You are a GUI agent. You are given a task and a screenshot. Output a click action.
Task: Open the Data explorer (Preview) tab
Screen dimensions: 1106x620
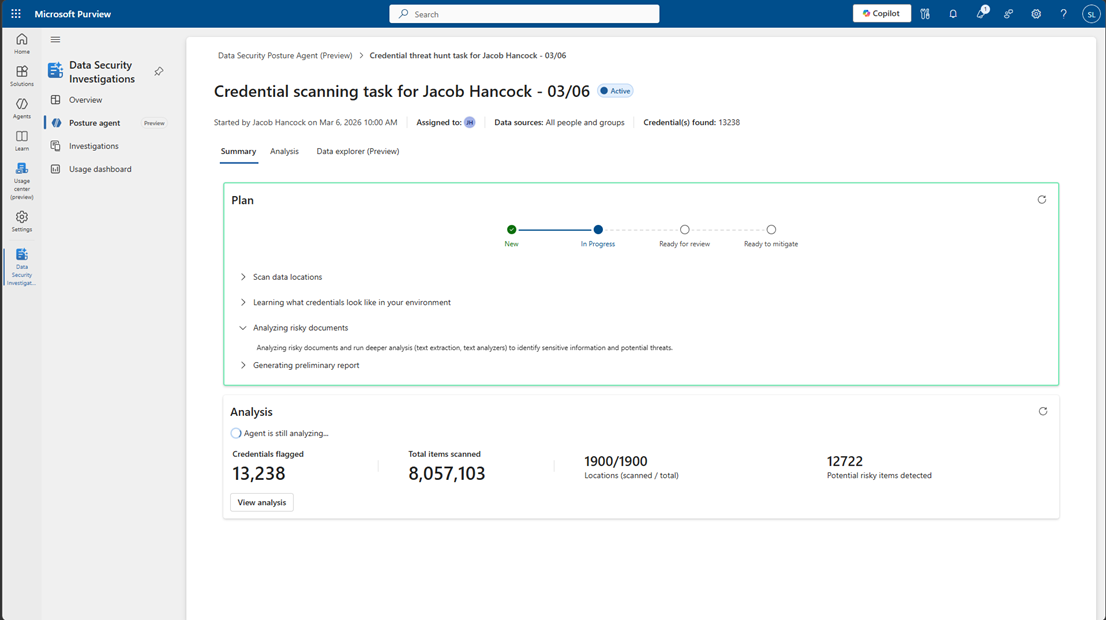point(357,152)
